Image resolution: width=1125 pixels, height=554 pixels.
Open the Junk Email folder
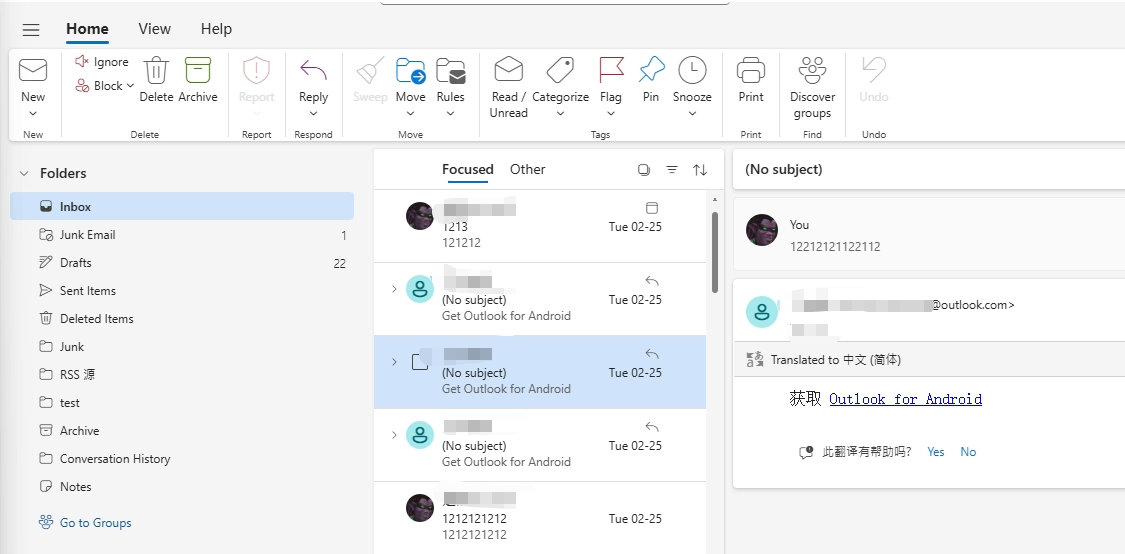pyautogui.click(x=182, y=235)
